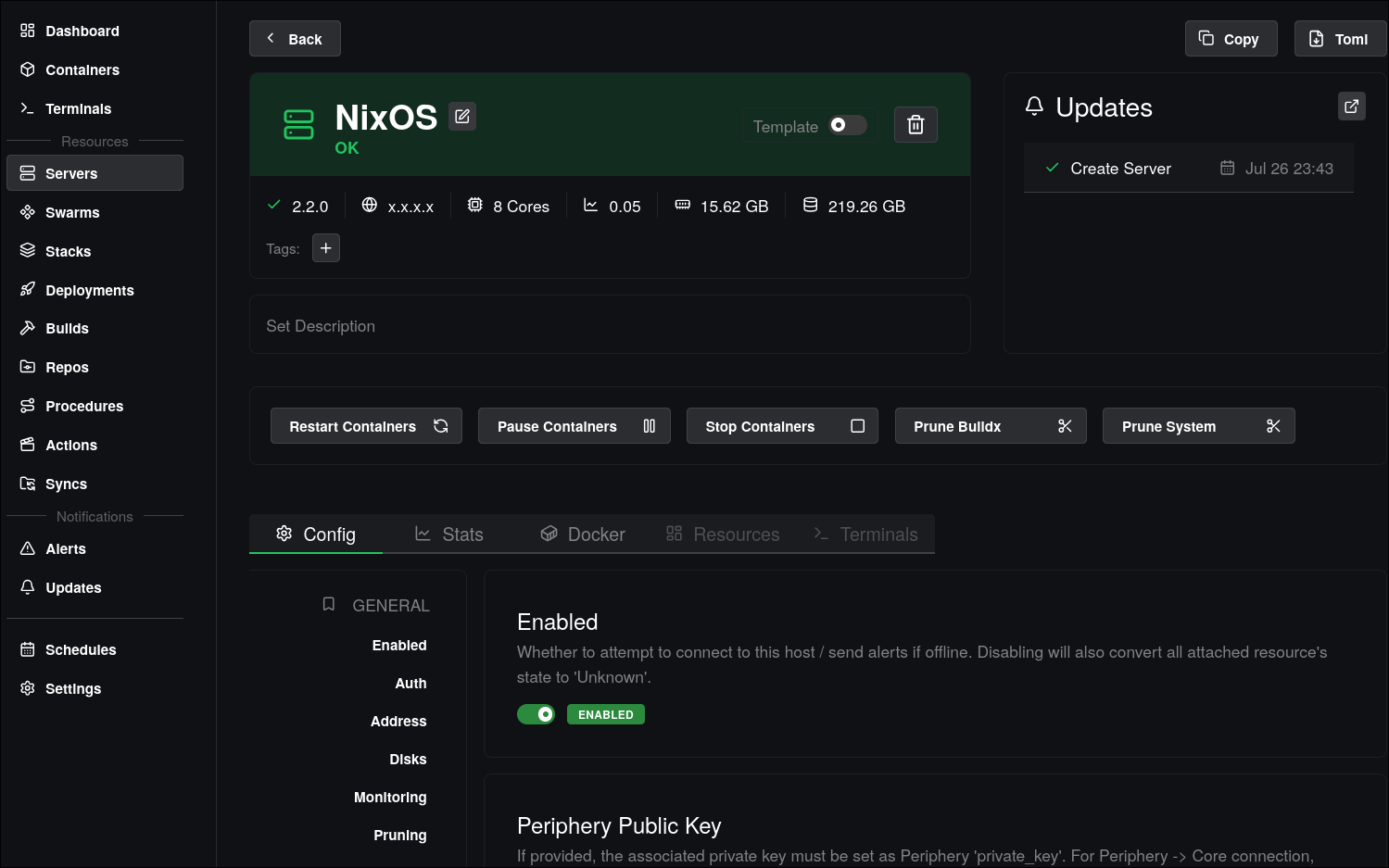Click the Copy button
Screen dimensions: 1389x868
(x=1231, y=39)
